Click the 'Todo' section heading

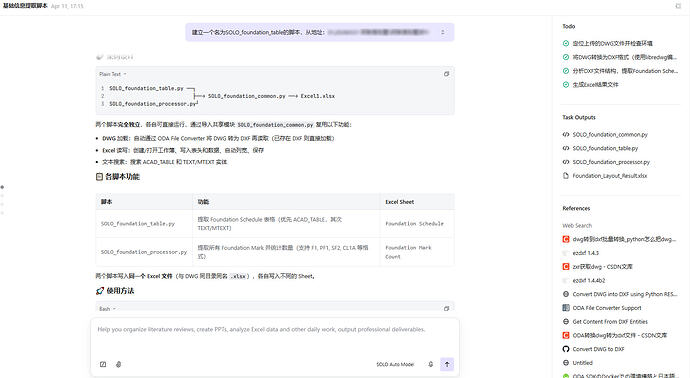click(569, 26)
